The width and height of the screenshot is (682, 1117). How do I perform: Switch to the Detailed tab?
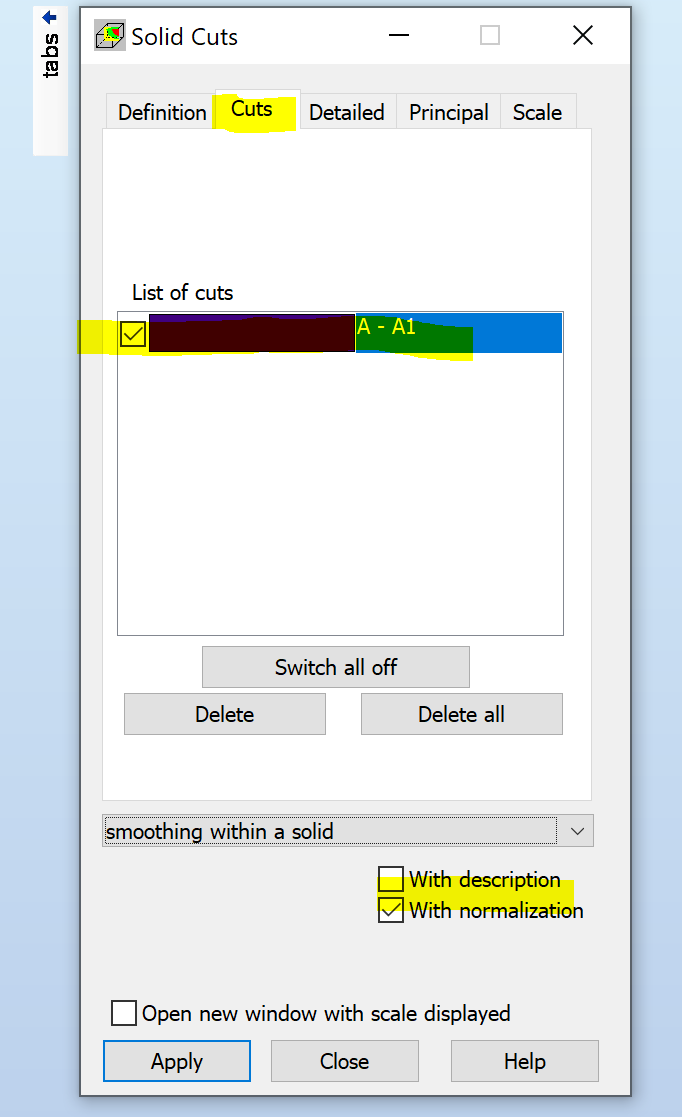(x=346, y=112)
